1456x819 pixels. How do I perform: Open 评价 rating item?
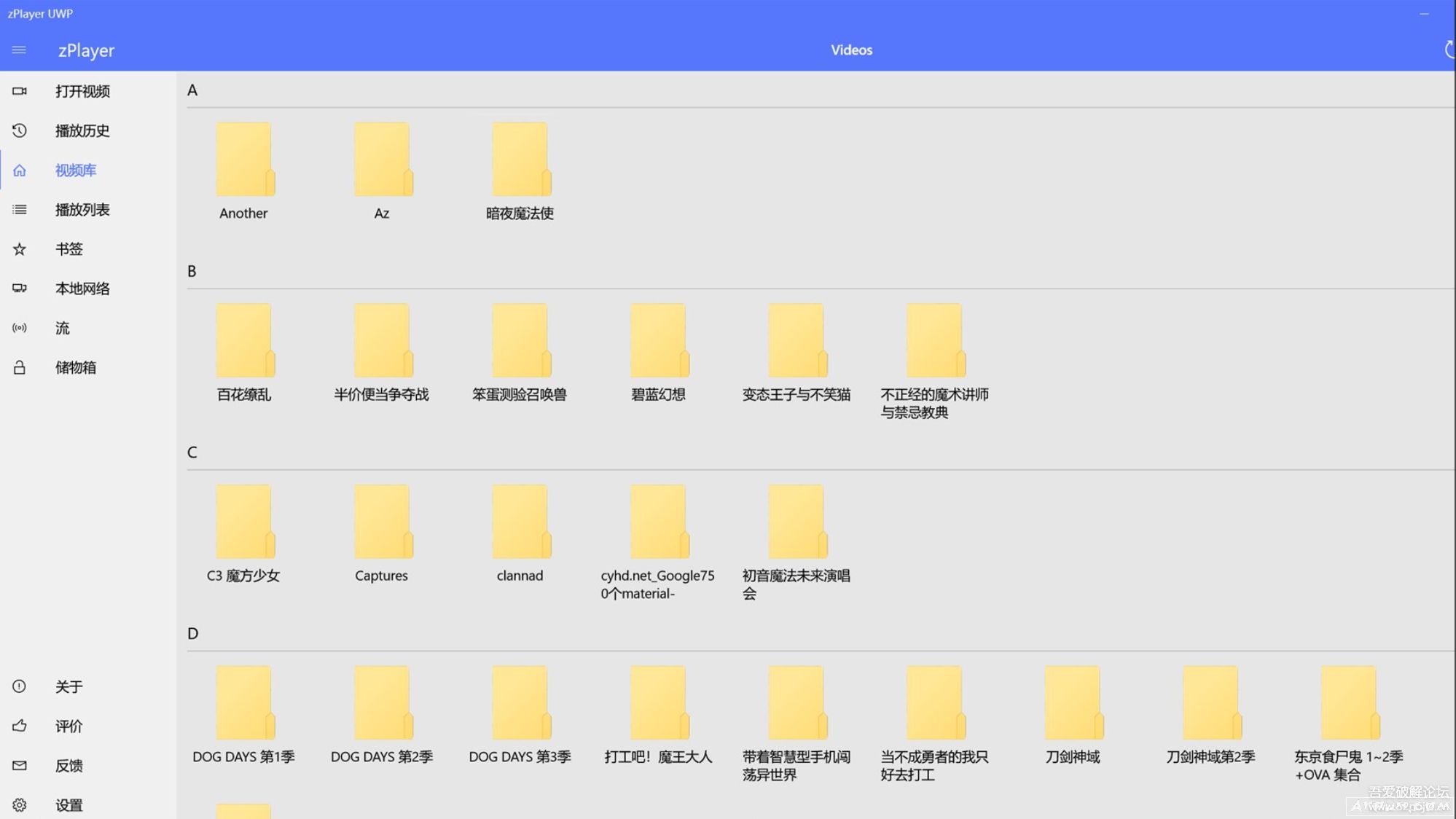(x=69, y=726)
